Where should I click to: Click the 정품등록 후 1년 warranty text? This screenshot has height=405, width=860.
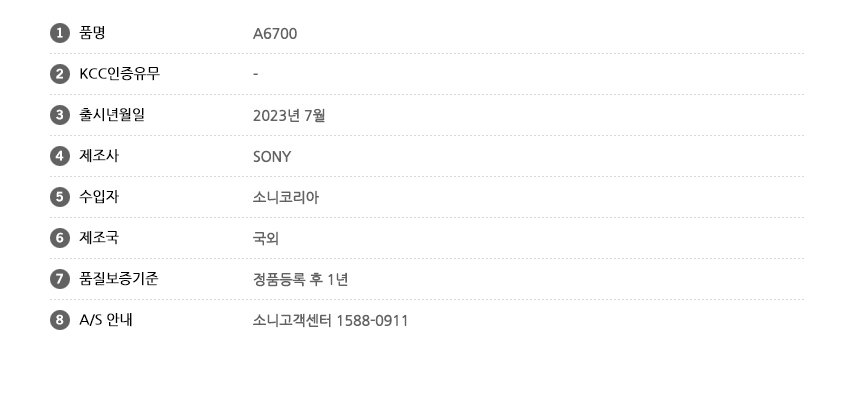[301, 279]
